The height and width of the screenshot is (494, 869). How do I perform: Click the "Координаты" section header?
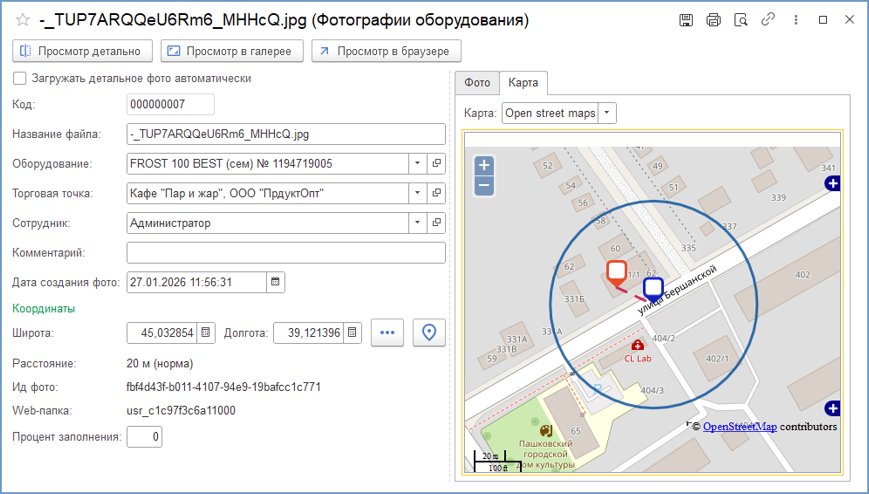pos(43,309)
